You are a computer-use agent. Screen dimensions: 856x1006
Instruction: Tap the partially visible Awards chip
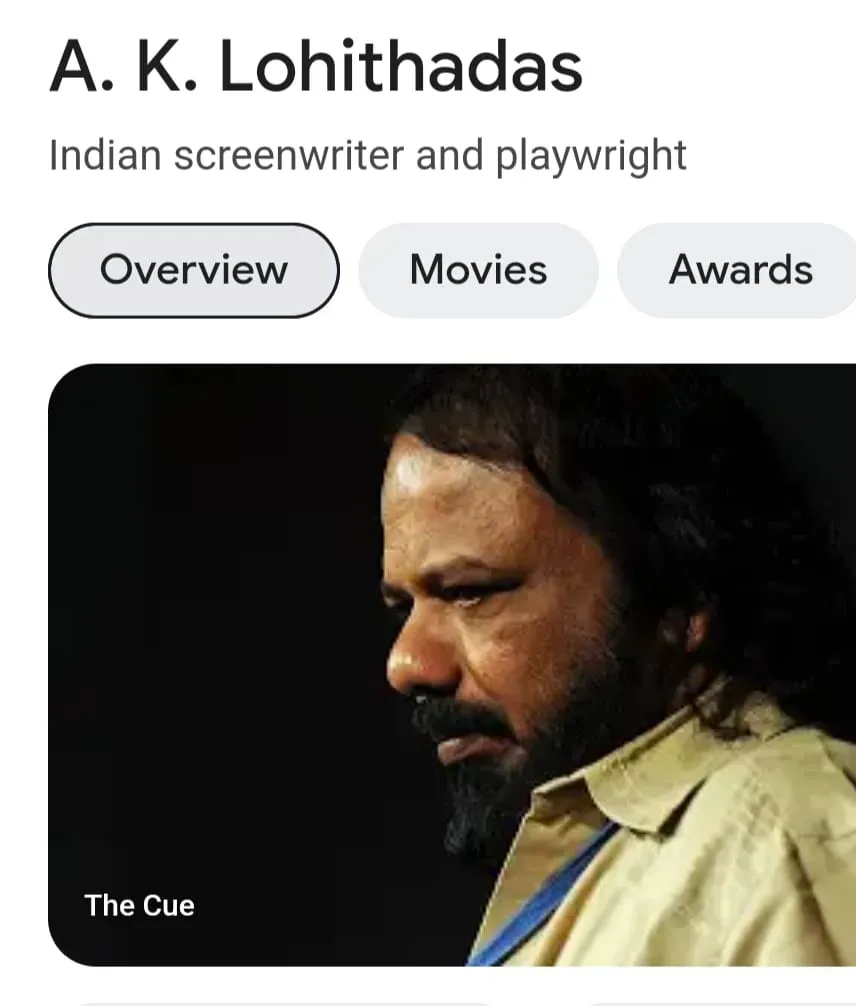tap(737, 270)
